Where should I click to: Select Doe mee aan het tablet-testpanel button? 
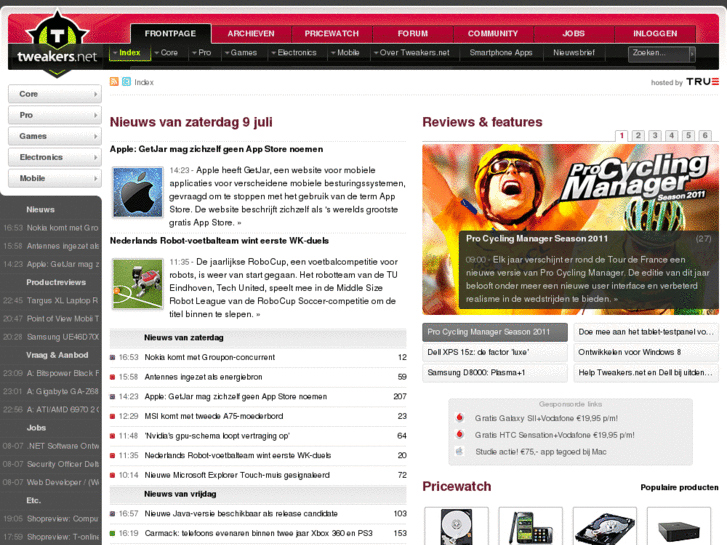tap(646, 332)
